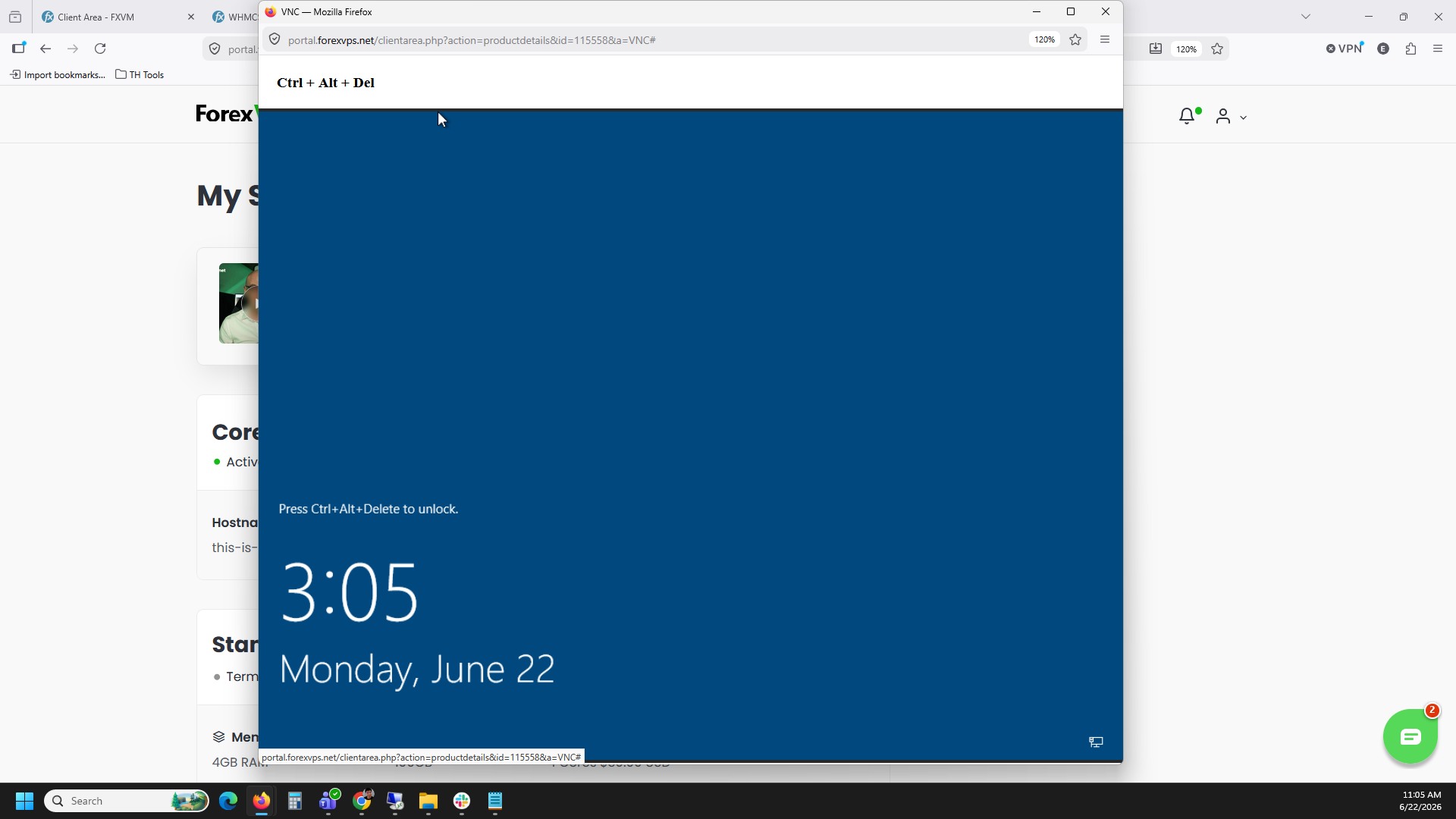This screenshot has width=1456, height=819.
Task: Open the extensions puzzle icon
Action: (1410, 49)
